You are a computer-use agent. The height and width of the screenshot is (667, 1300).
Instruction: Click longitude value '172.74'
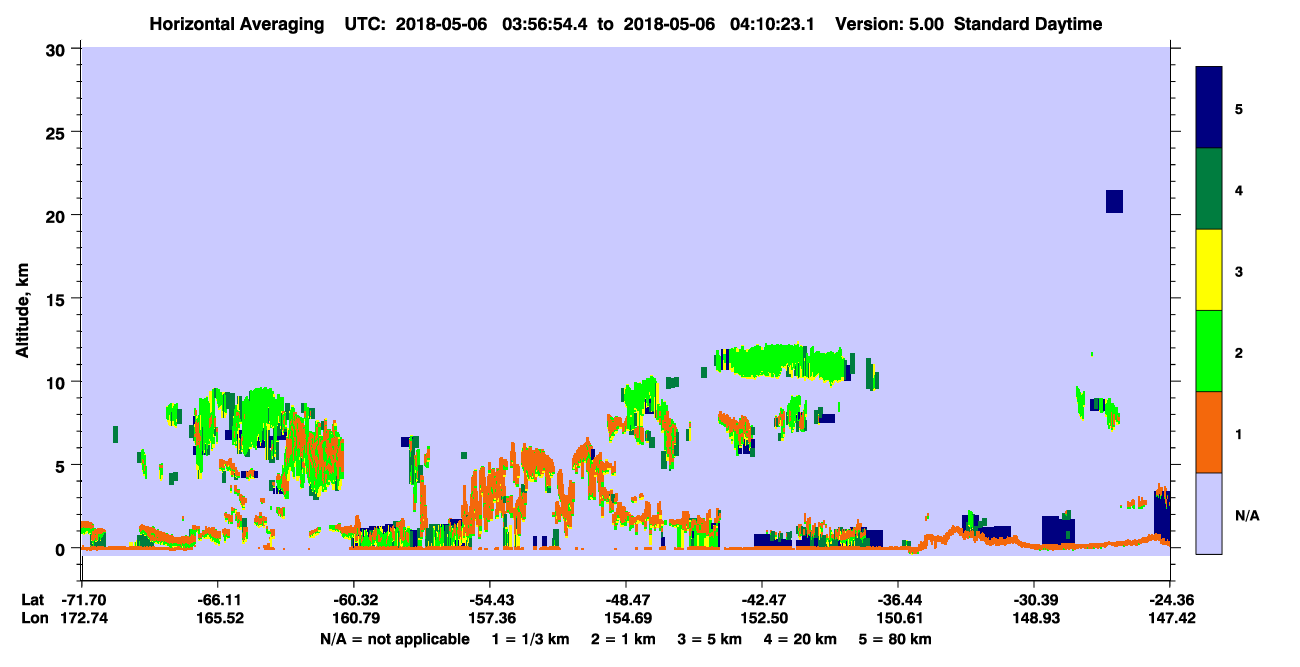pyautogui.click(x=82, y=618)
